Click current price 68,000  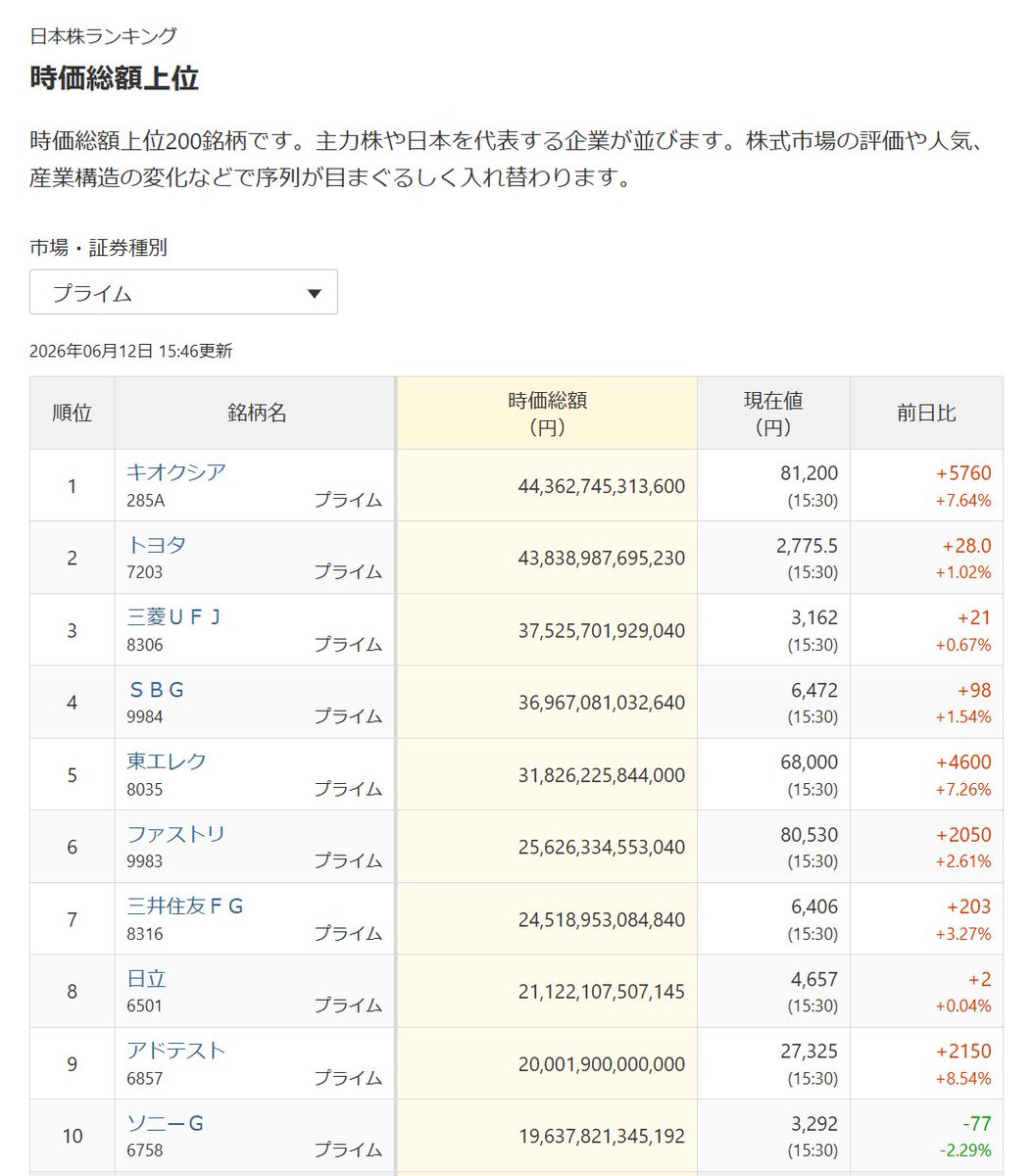tap(809, 761)
